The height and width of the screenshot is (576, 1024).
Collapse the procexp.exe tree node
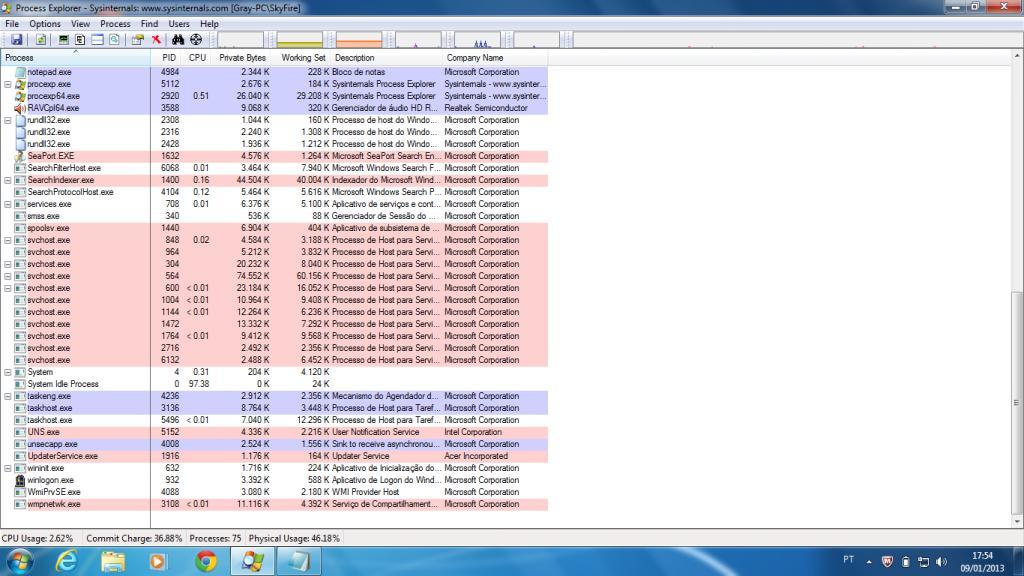(8, 84)
